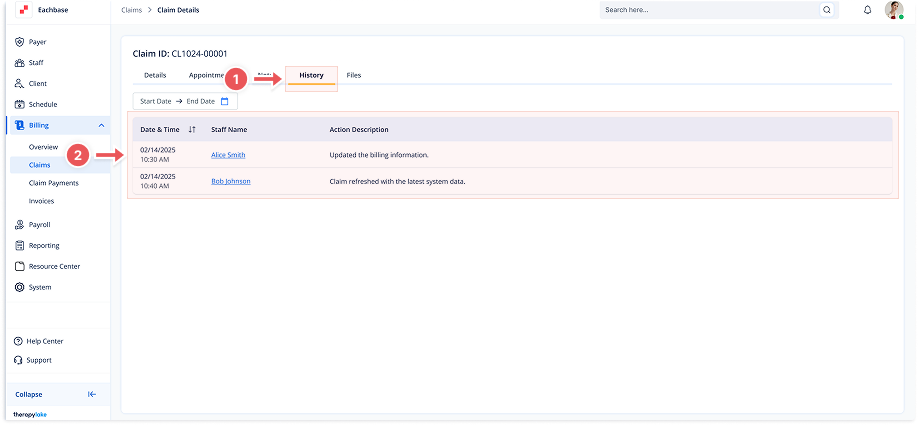
Task: Click the Billing sidebar icon
Action: (19, 125)
